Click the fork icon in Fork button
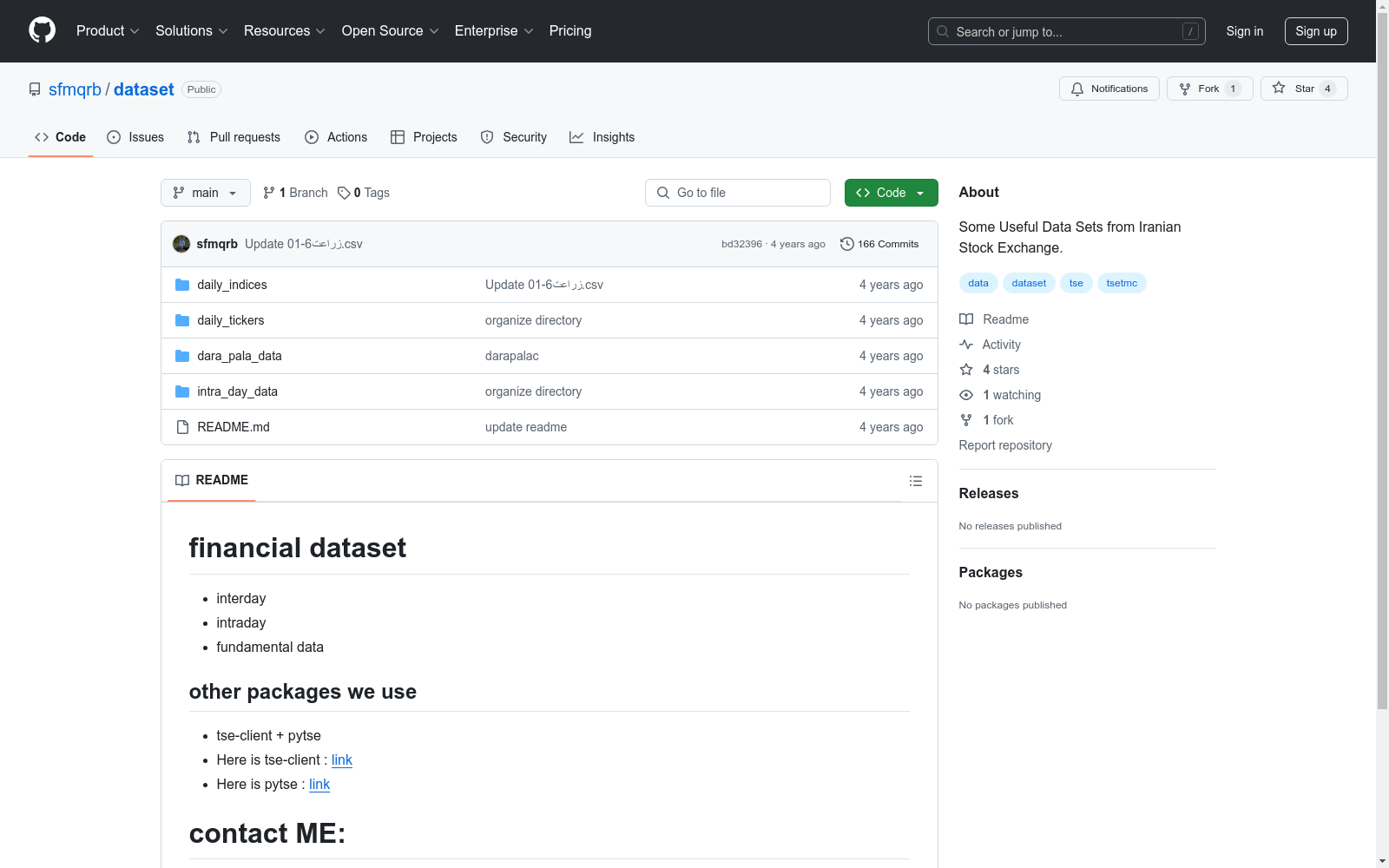The image size is (1389, 868). (1185, 89)
